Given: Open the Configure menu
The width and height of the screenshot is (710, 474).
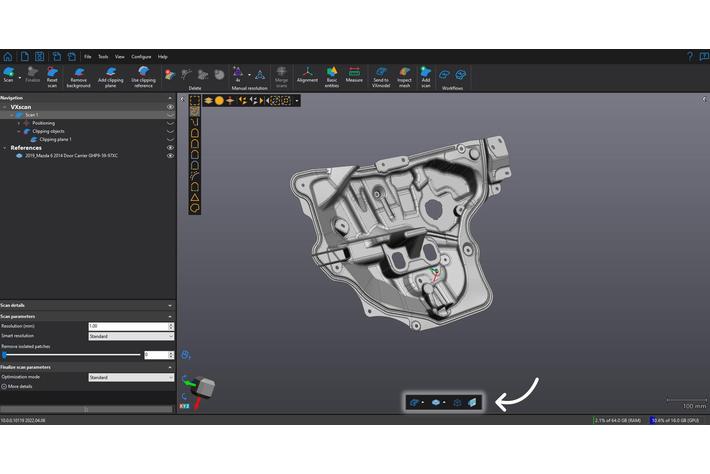Looking at the screenshot, I should [141, 57].
